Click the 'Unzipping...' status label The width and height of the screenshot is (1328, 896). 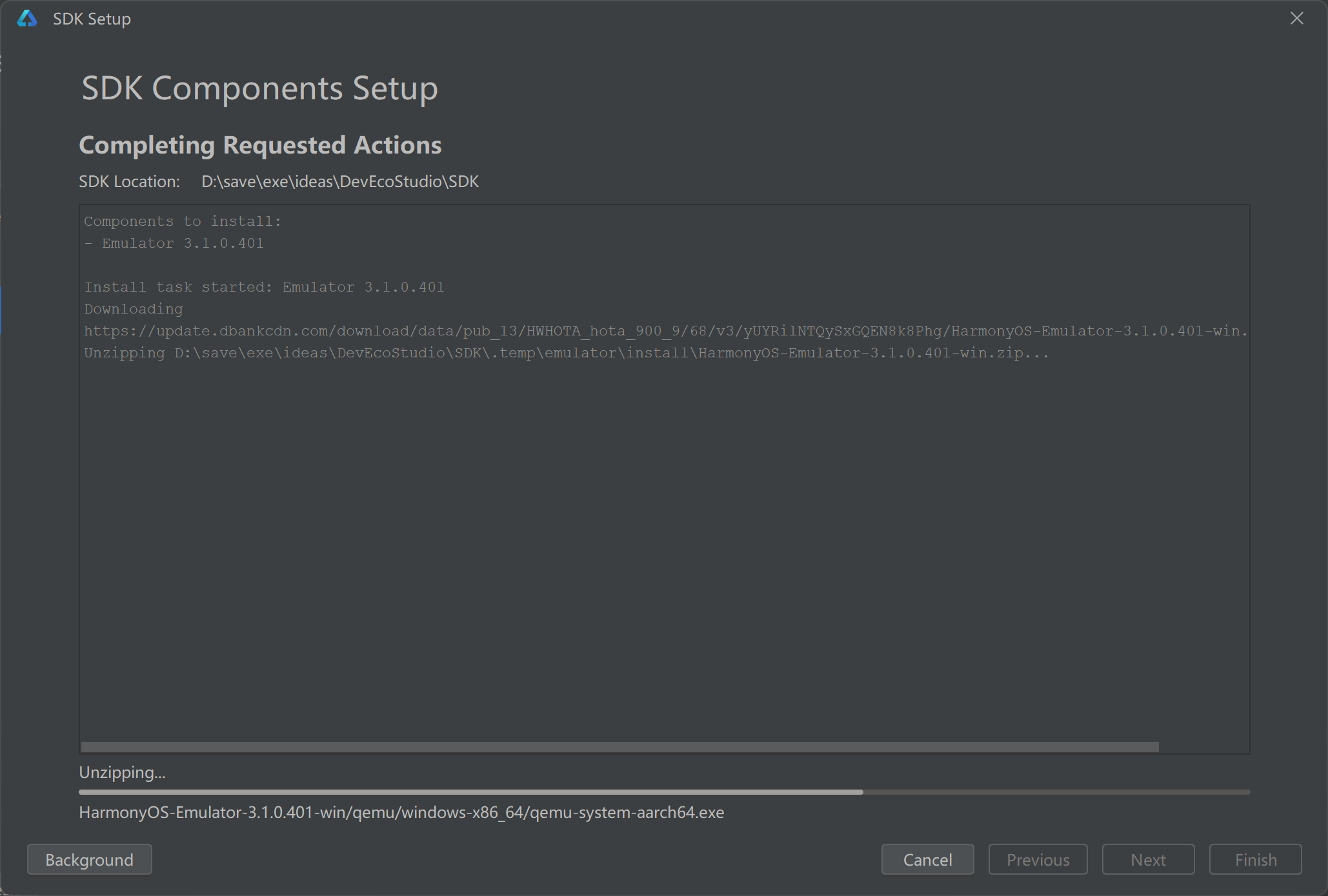tap(123, 773)
